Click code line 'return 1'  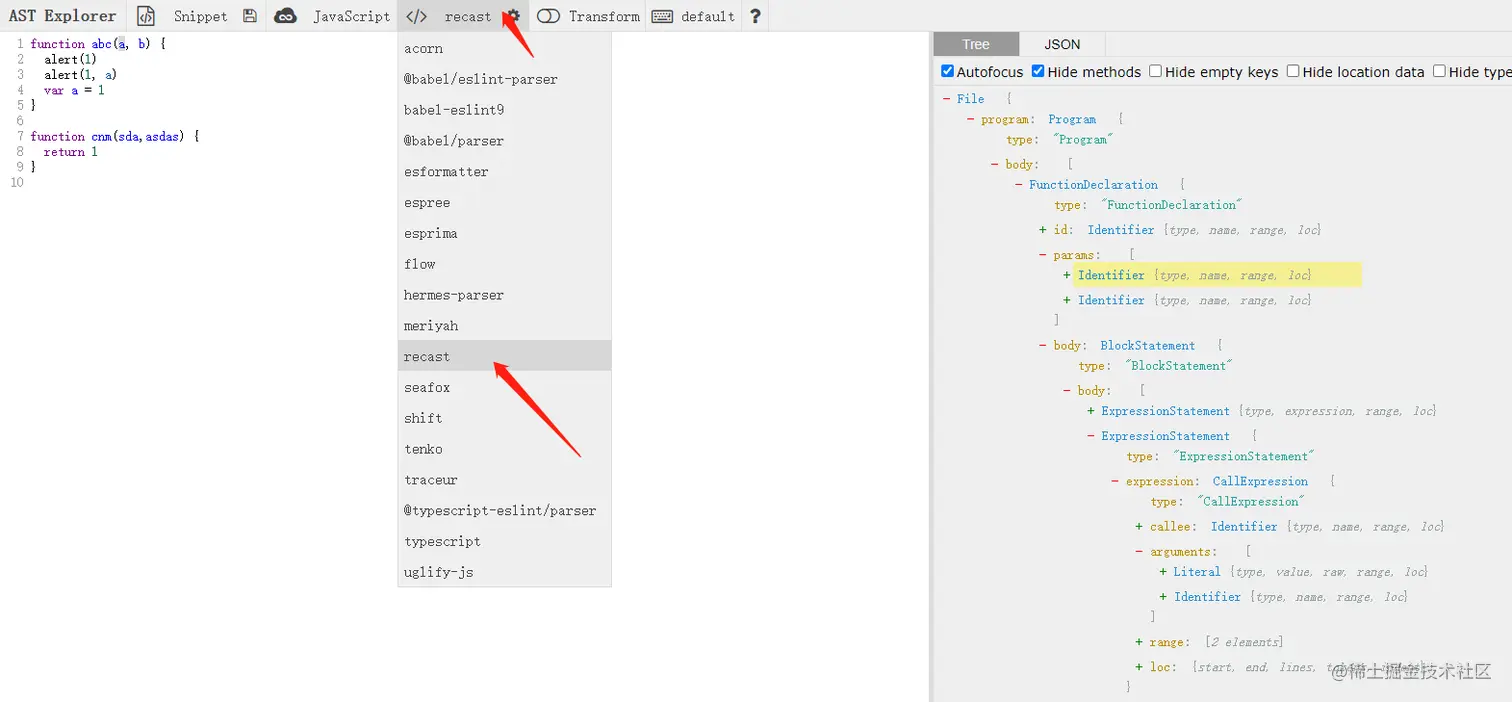(71, 152)
